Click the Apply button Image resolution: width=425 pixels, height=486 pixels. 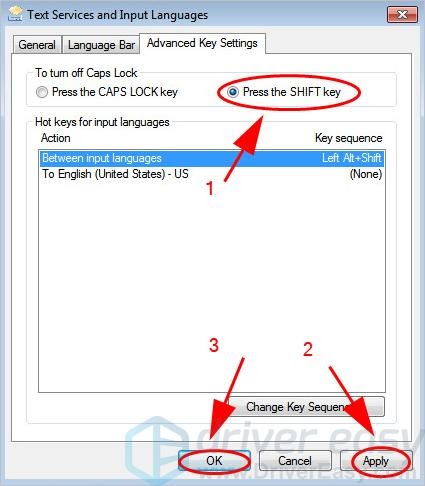[376, 461]
